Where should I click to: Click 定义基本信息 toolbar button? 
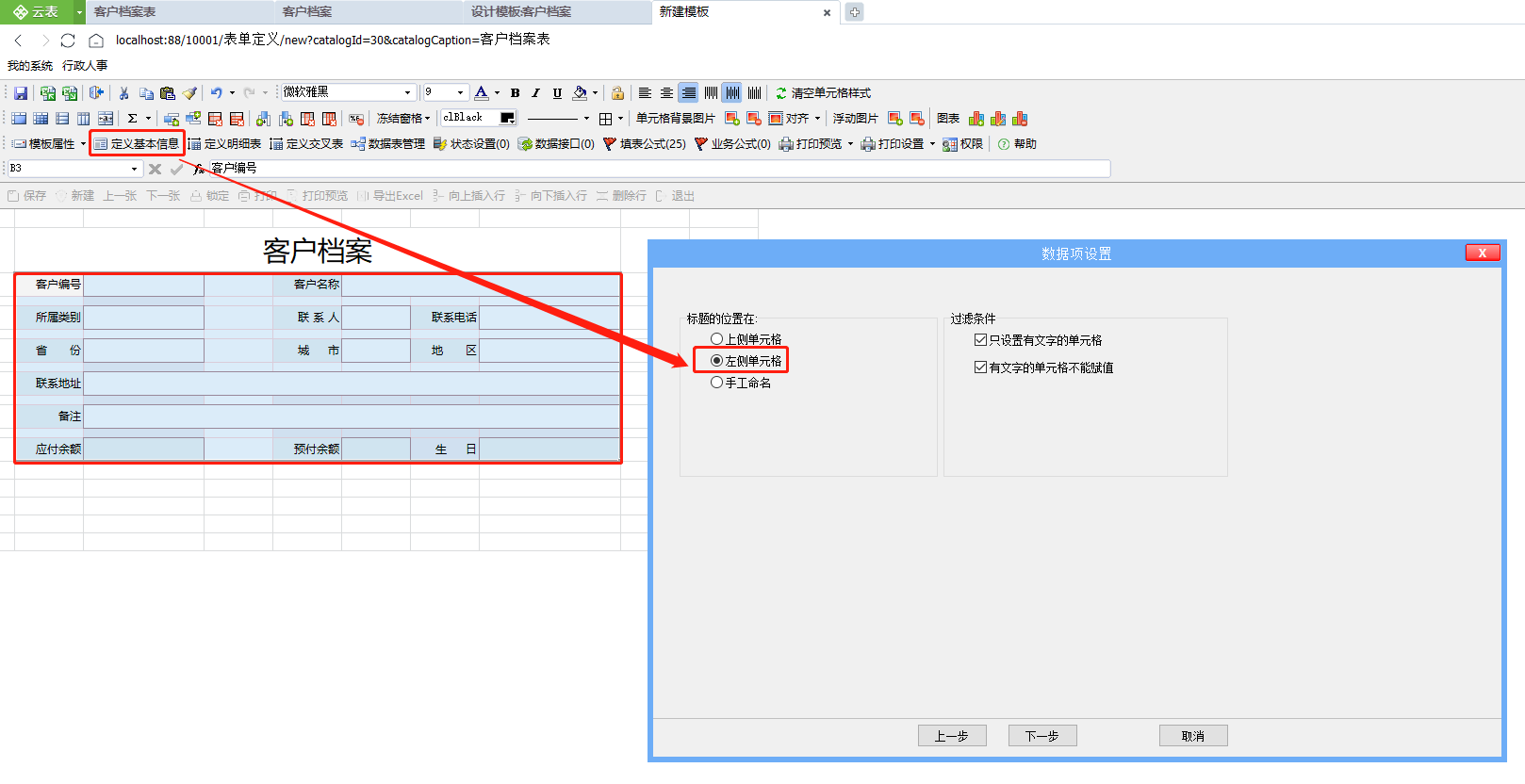(137, 143)
